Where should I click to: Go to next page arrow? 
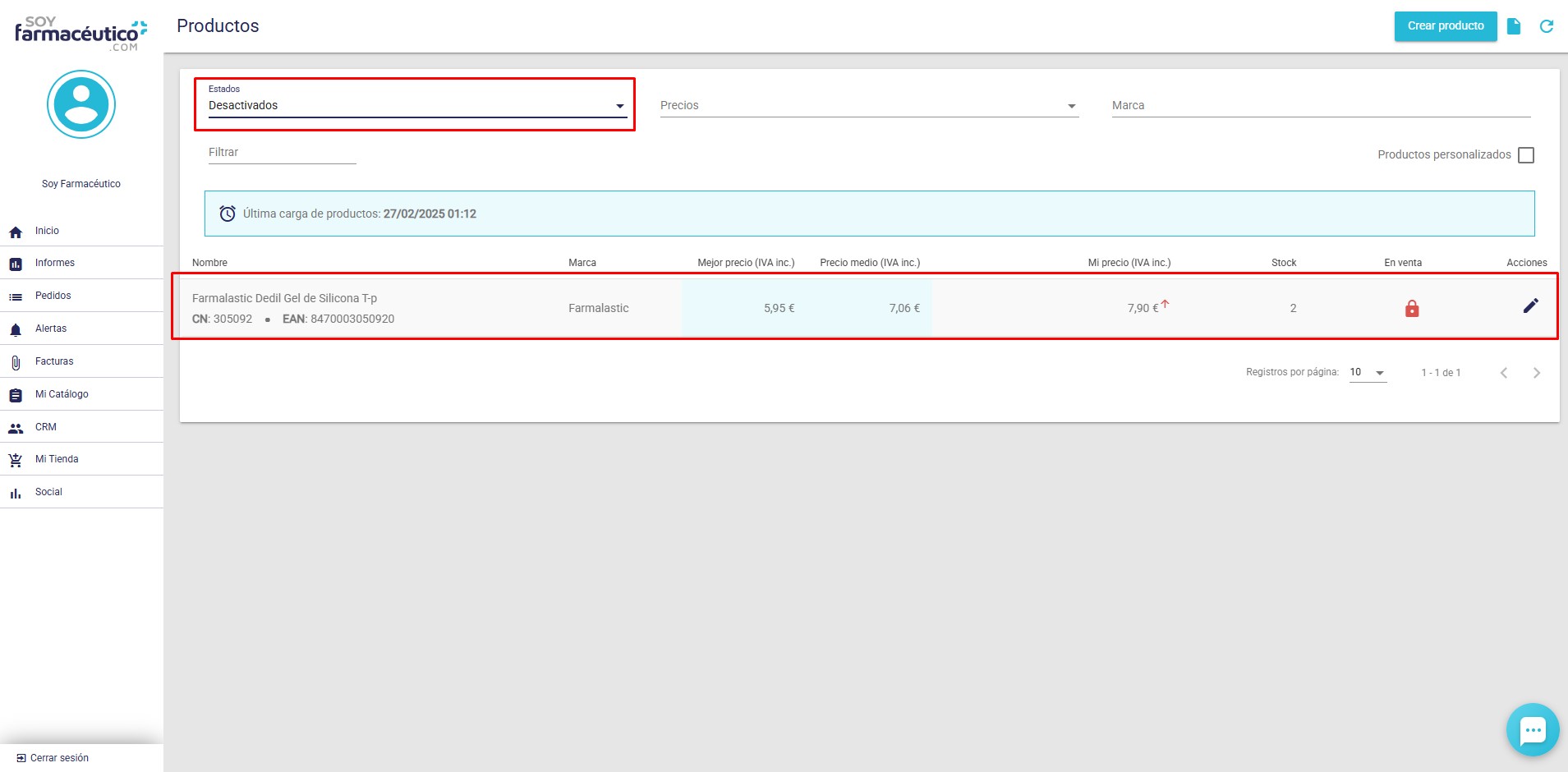point(1537,373)
